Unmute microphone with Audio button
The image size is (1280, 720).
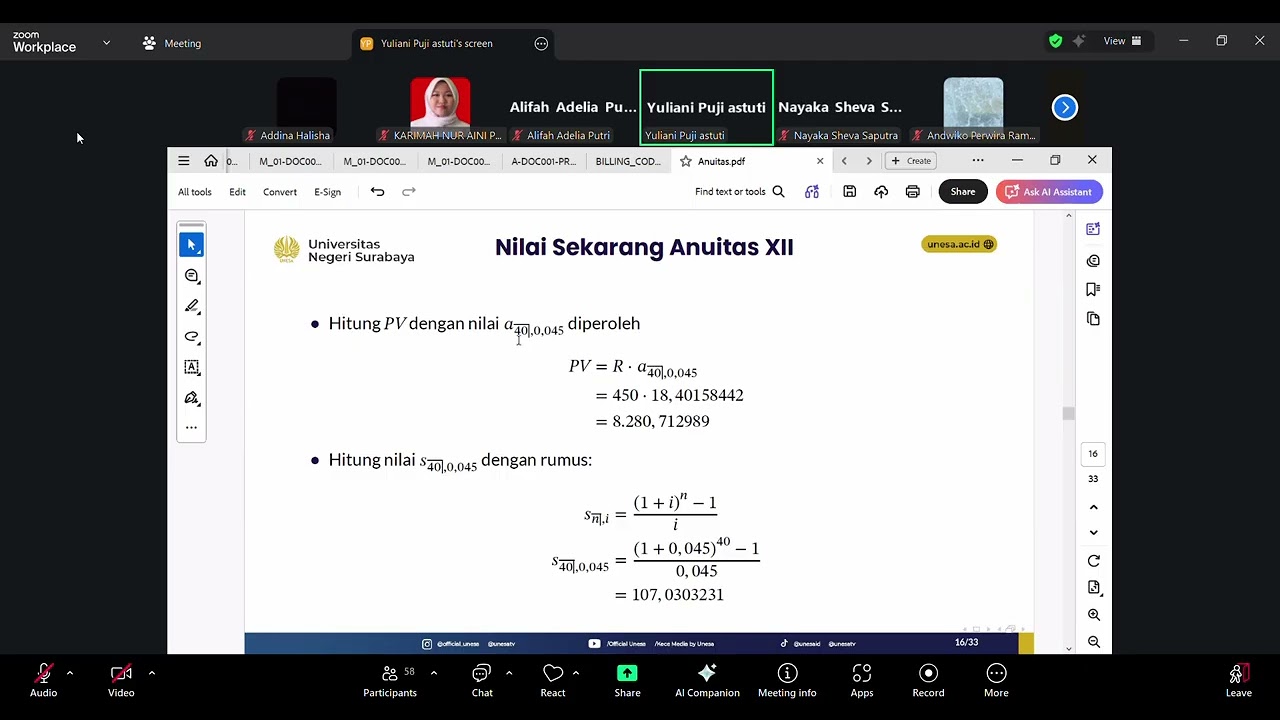pyautogui.click(x=43, y=681)
